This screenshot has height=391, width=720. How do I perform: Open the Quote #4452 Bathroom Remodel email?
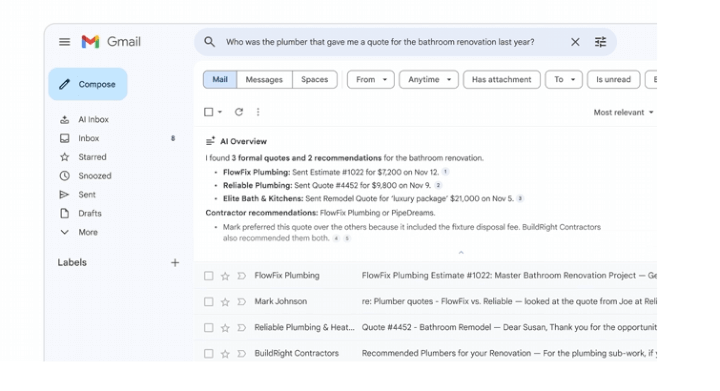point(509,327)
